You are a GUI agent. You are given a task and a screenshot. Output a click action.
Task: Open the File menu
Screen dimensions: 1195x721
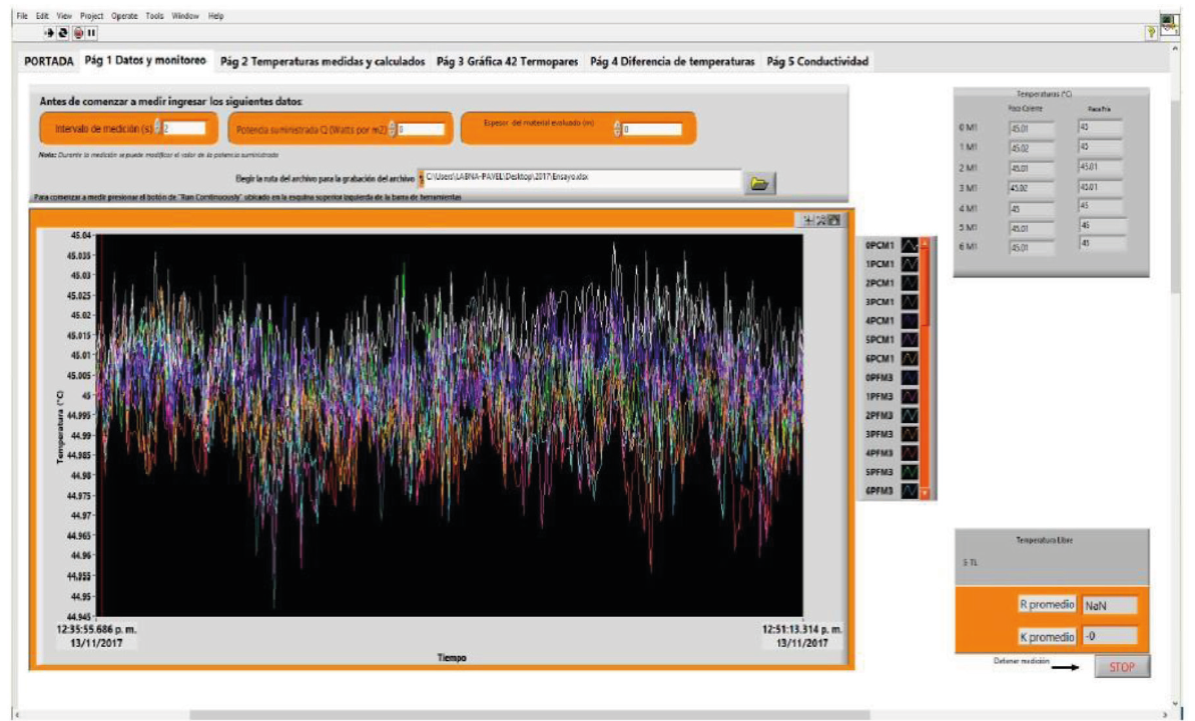[x=22, y=15]
